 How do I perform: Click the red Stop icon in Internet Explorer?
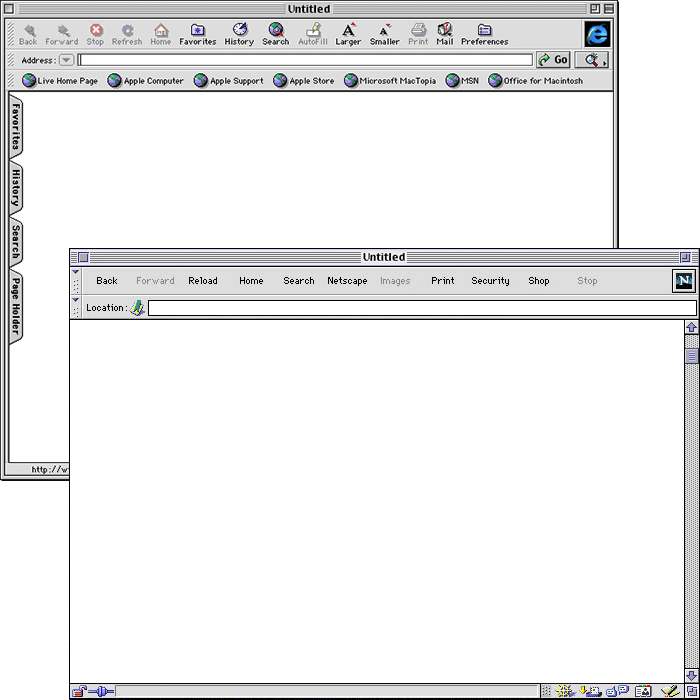tap(96, 30)
